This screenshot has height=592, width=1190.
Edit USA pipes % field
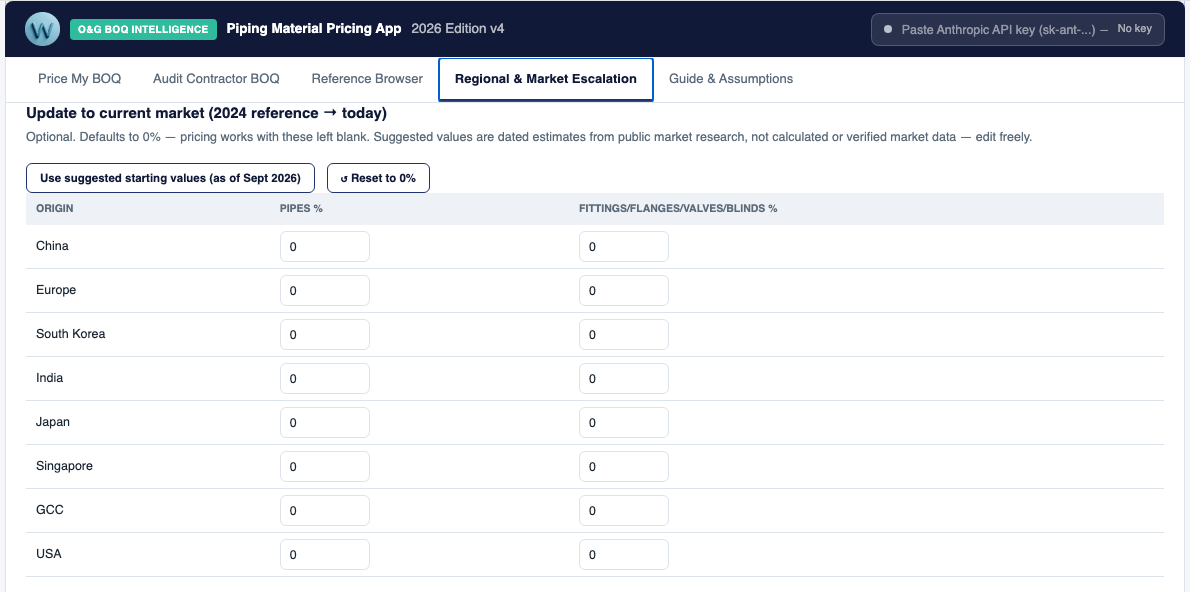coord(325,555)
